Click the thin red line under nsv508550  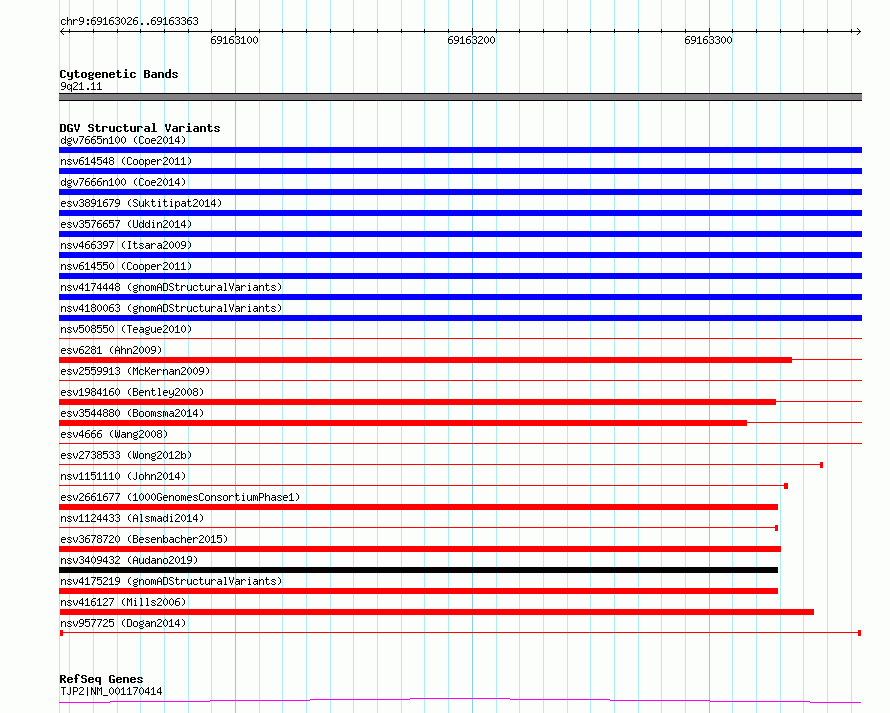[460, 339]
